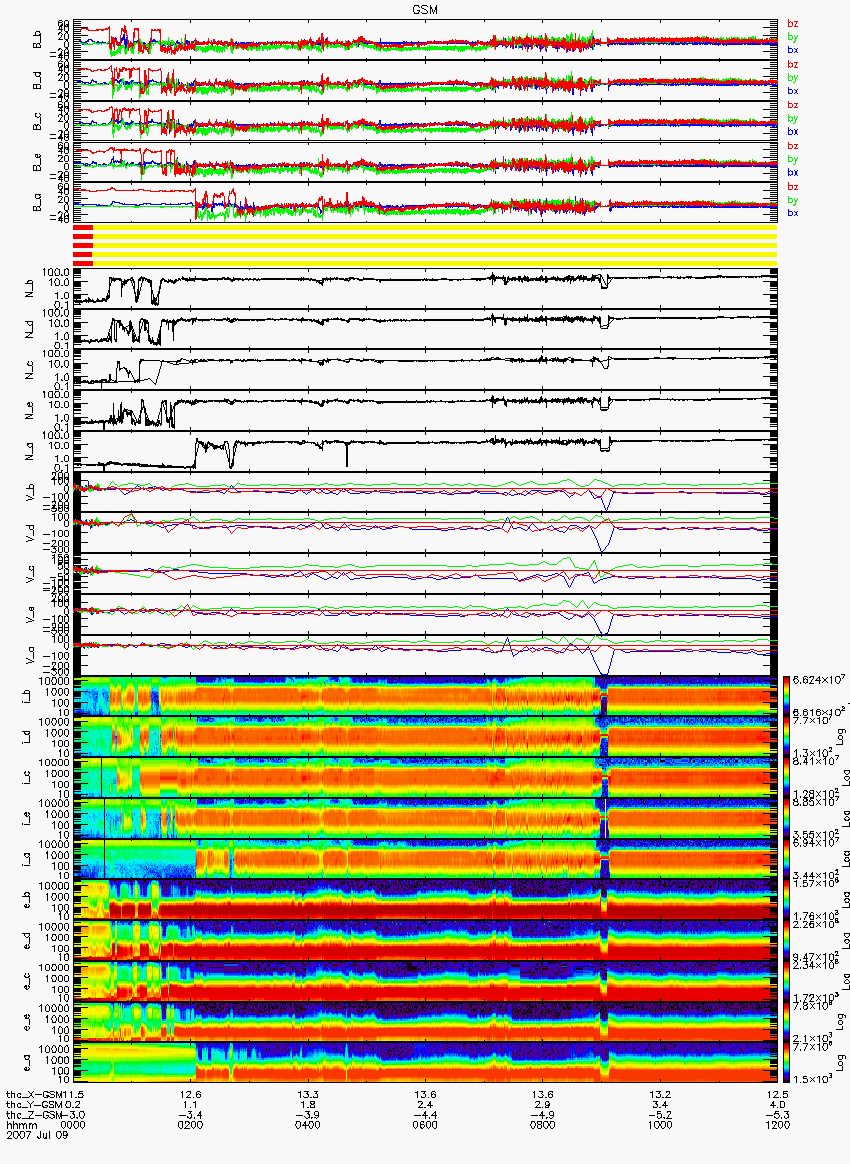Click the by legend beside the B_b panel
850x1164 pixels.
792,36
